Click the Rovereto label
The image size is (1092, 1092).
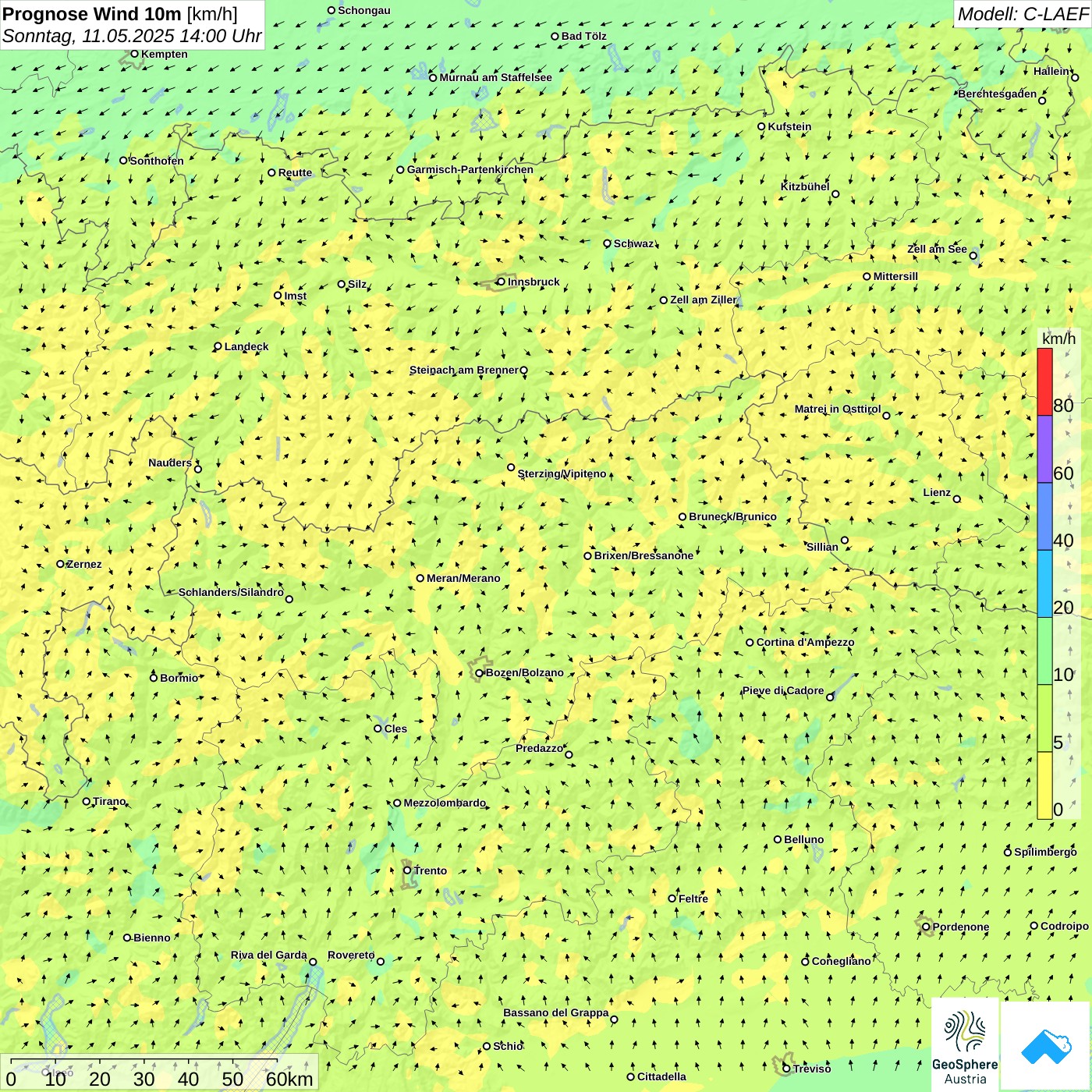coord(351,955)
